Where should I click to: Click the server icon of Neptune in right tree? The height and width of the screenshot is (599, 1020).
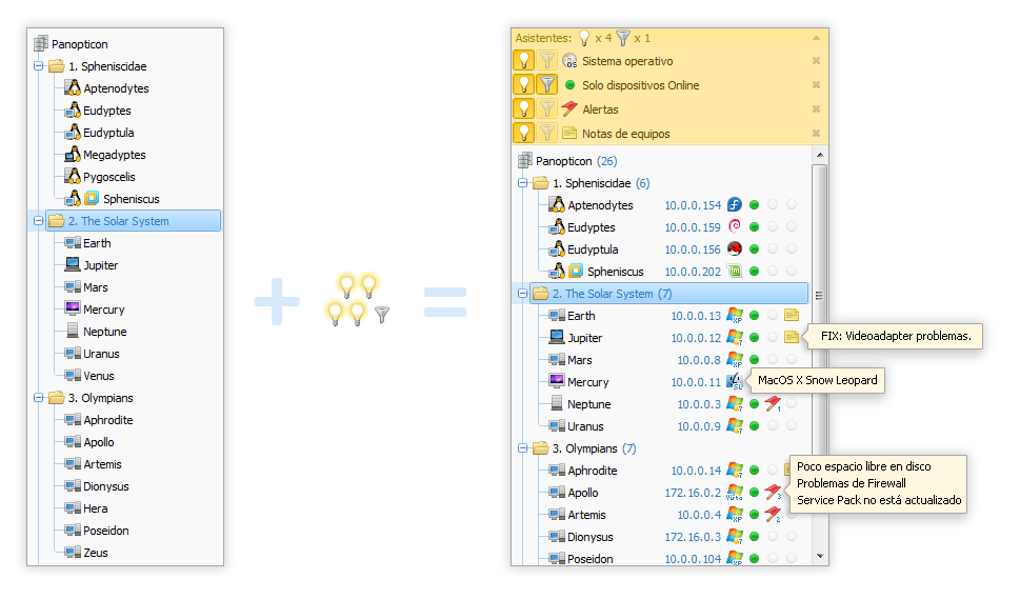556,404
